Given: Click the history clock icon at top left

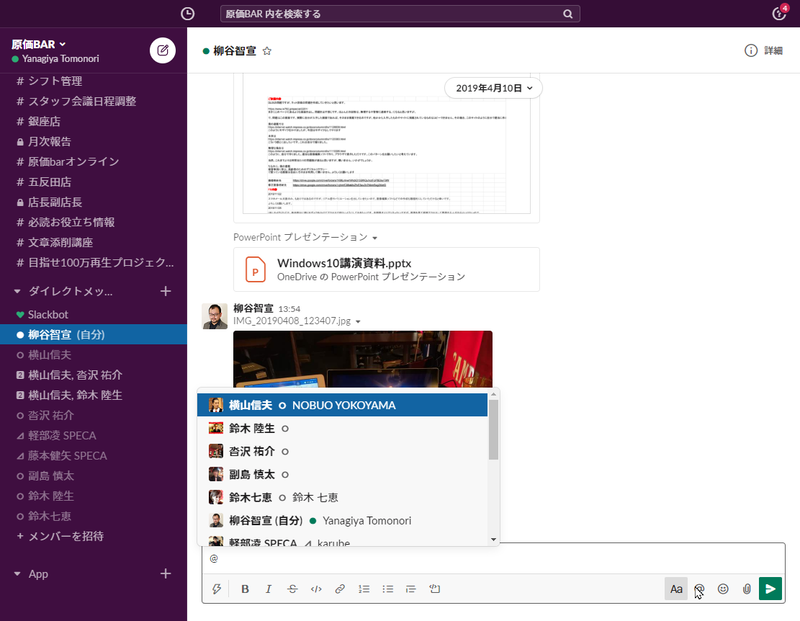Looking at the screenshot, I should point(187,13).
